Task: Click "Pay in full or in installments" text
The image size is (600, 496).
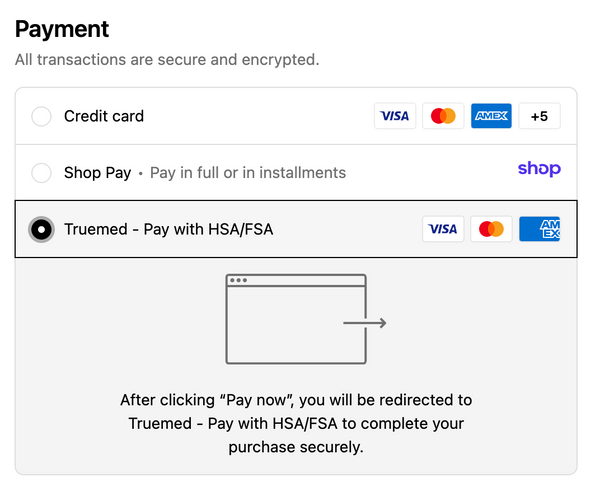Action: (x=248, y=172)
